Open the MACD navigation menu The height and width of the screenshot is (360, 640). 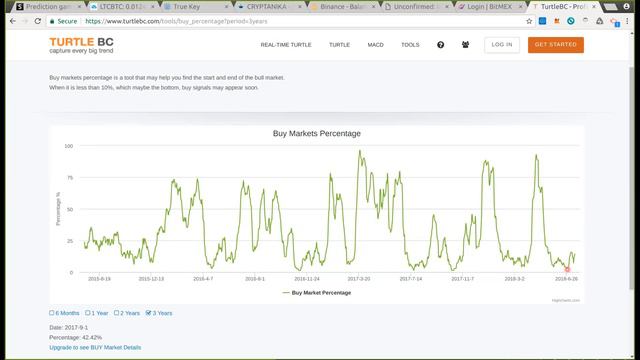pos(376,45)
